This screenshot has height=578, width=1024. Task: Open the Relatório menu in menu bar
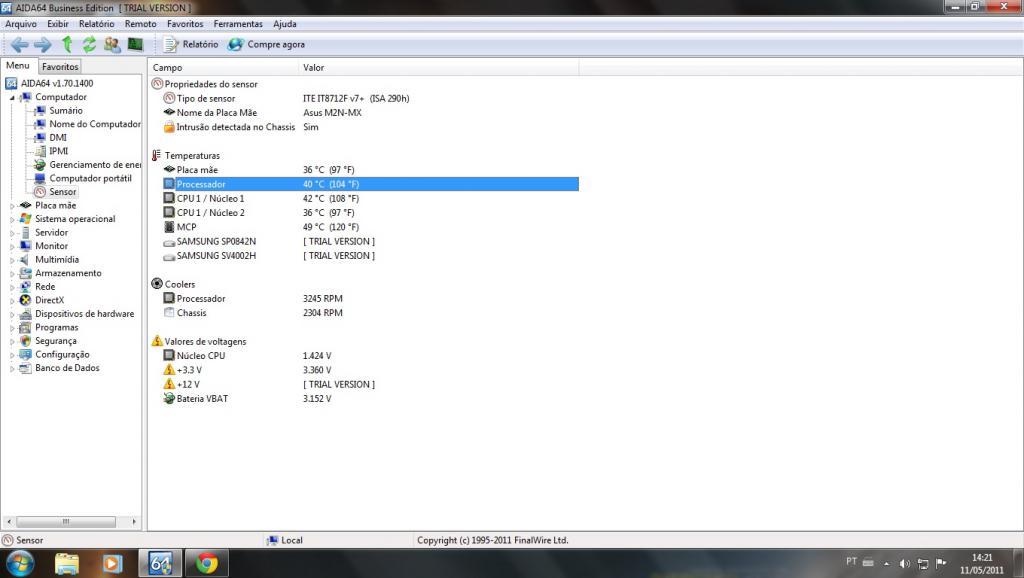click(x=97, y=24)
